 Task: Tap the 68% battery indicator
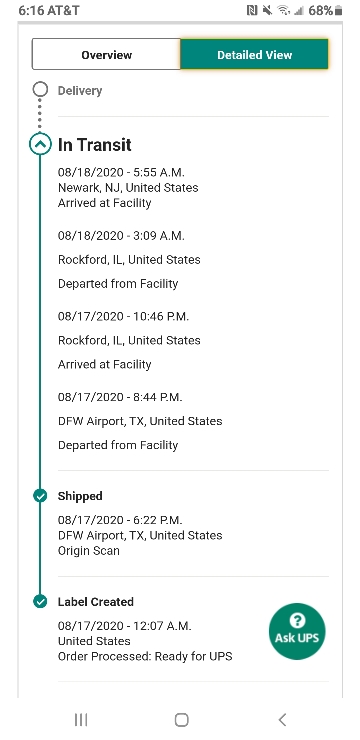[x=325, y=10]
